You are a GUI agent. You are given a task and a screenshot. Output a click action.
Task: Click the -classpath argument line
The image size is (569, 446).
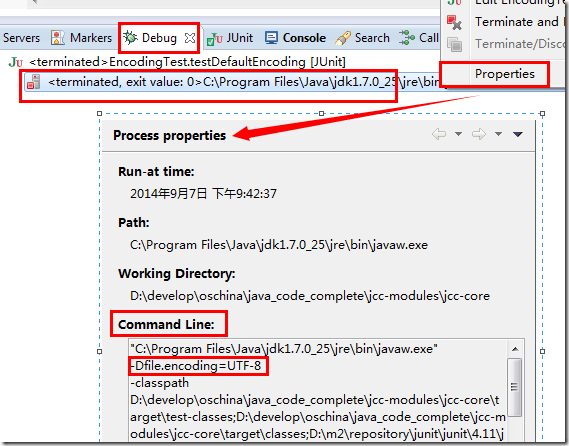pos(160,383)
